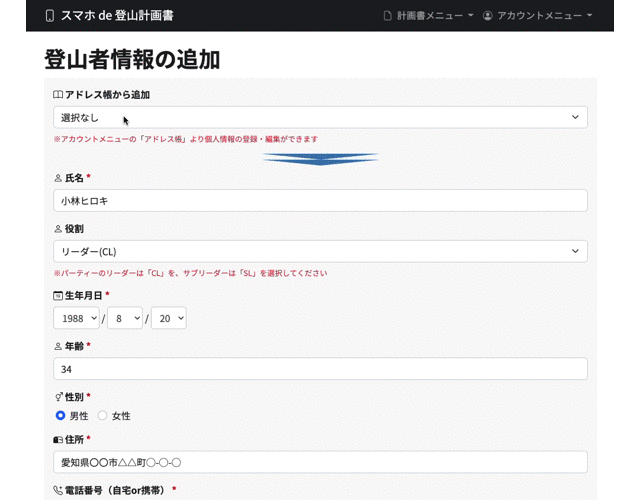Open the birth year dropdown showing 1988
Viewport: 640px width, 500px height.
76,318
